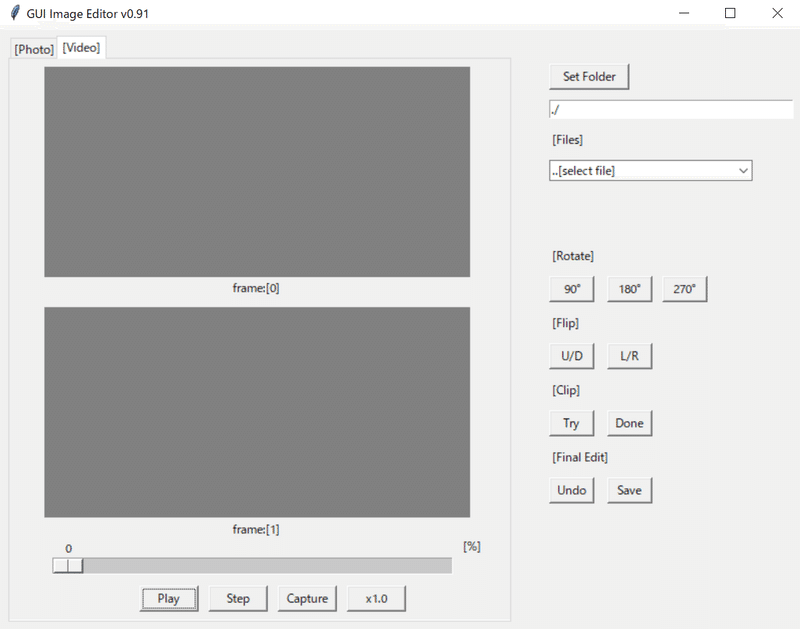Click the frame:[1] caption text
The width and height of the screenshot is (800, 629).
pyautogui.click(x=256, y=530)
